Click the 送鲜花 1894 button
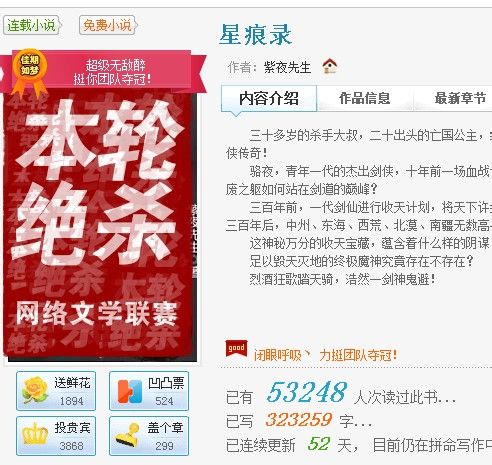The width and height of the screenshot is (492, 465). click(x=56, y=391)
